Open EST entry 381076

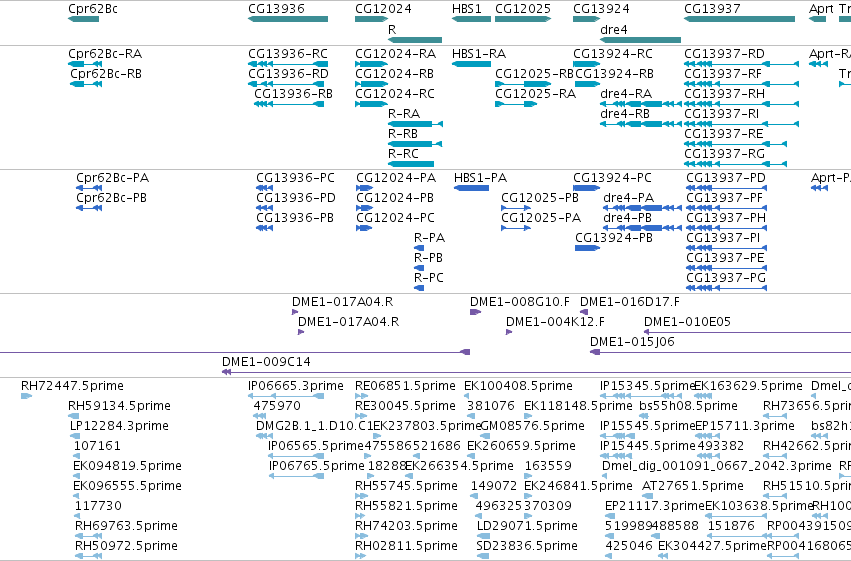491,406
